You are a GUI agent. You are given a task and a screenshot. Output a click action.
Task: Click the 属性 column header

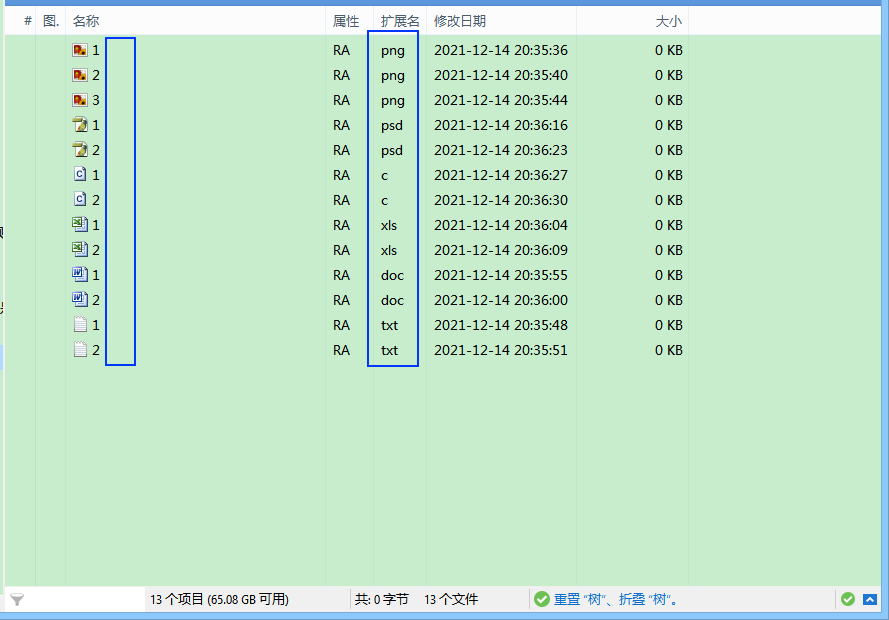coord(346,21)
